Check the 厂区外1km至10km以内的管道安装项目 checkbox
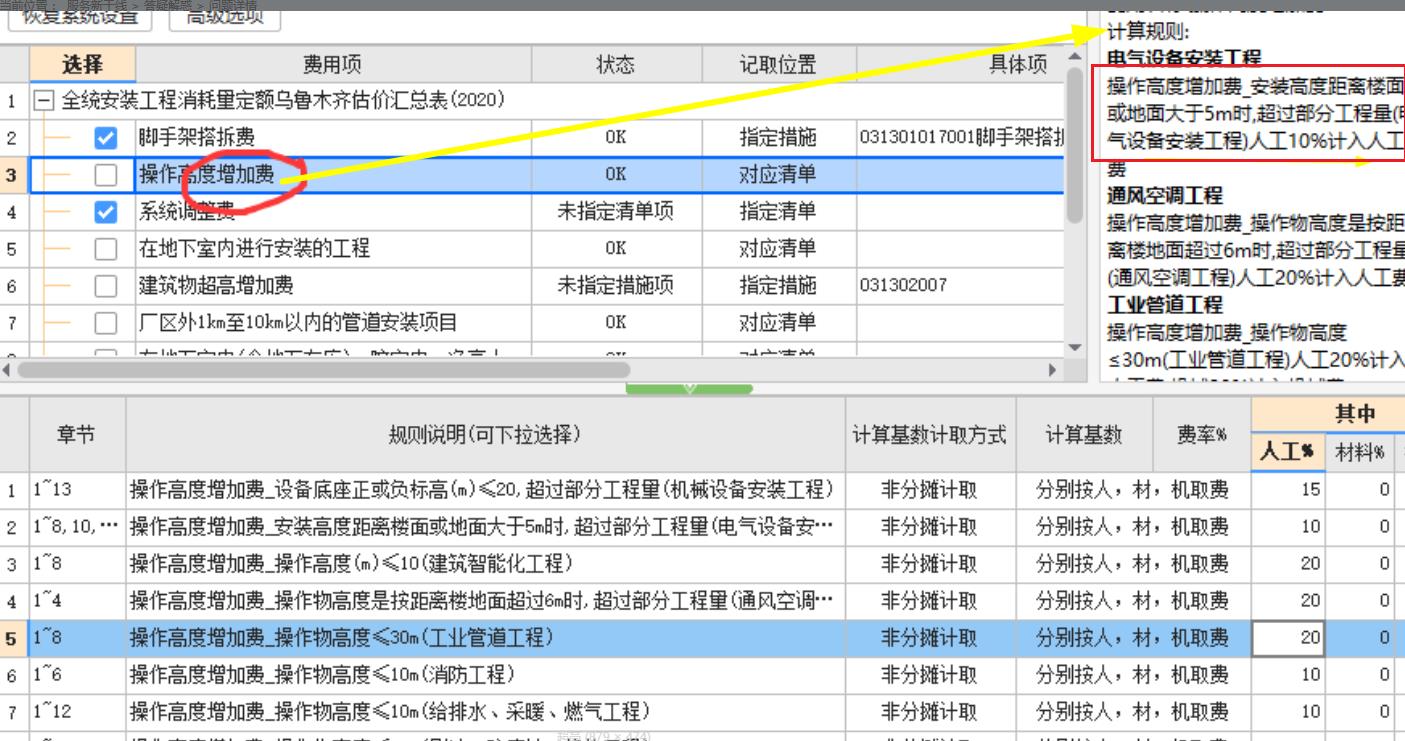 click(106, 323)
